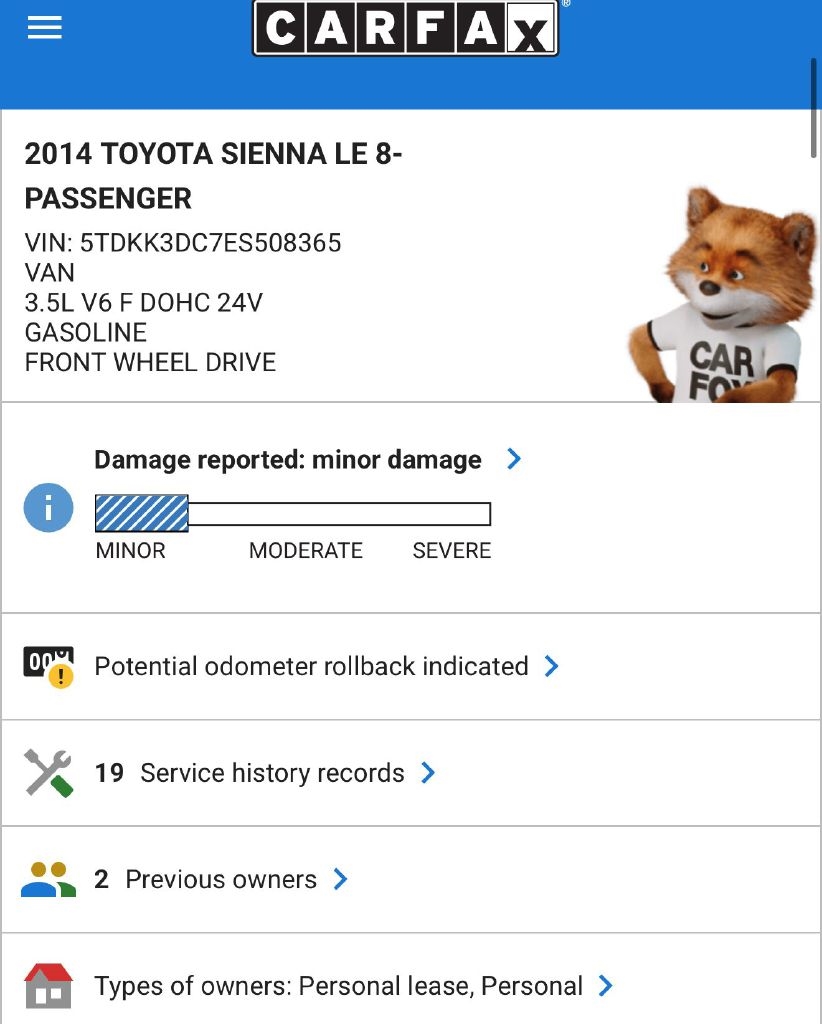Click the house owner-type icon
The height and width of the screenshot is (1024, 822).
[x=48, y=986]
